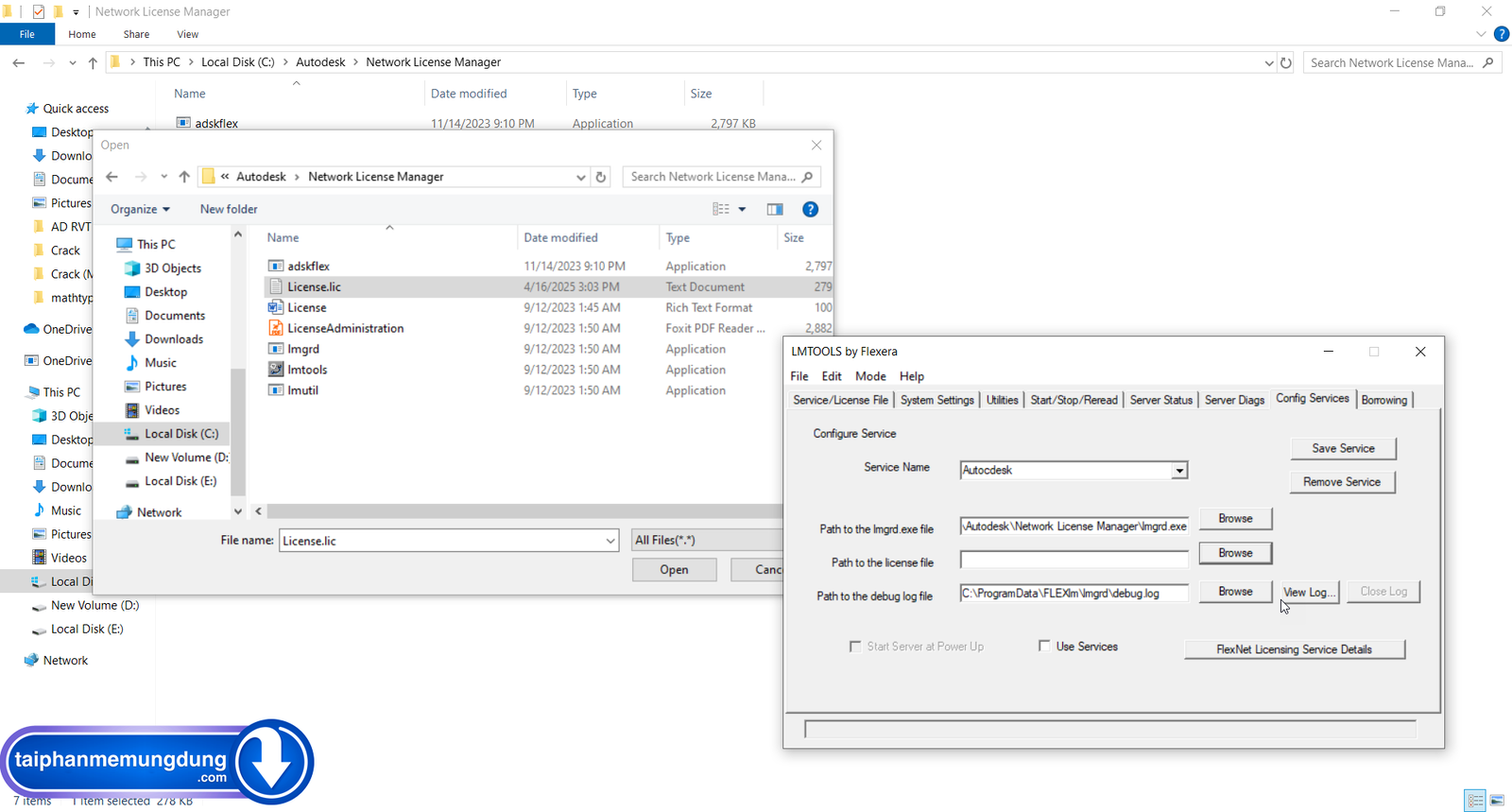1512x812 pixels.
Task: Expand the Open dialog address bar history dropdown
Action: coord(580,177)
